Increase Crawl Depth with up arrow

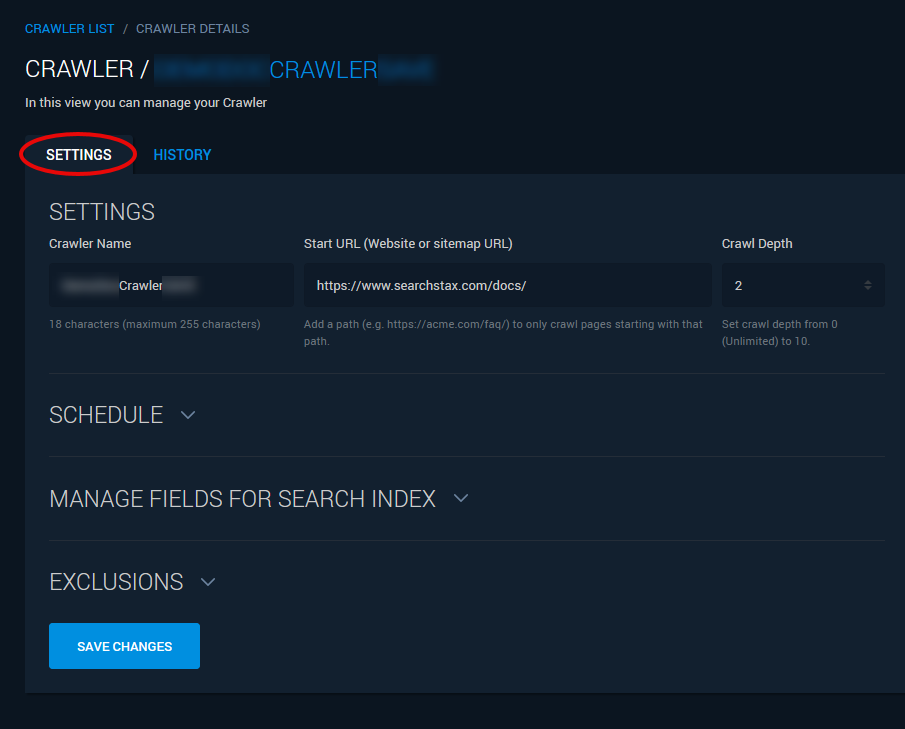tap(867, 282)
